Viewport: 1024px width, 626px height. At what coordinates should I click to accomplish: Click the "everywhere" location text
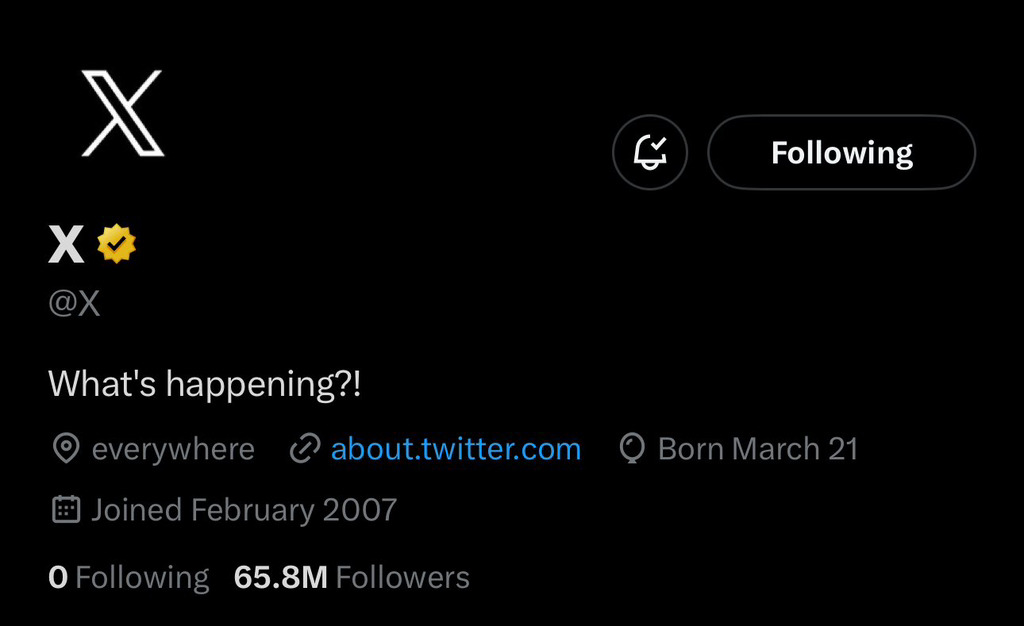173,450
